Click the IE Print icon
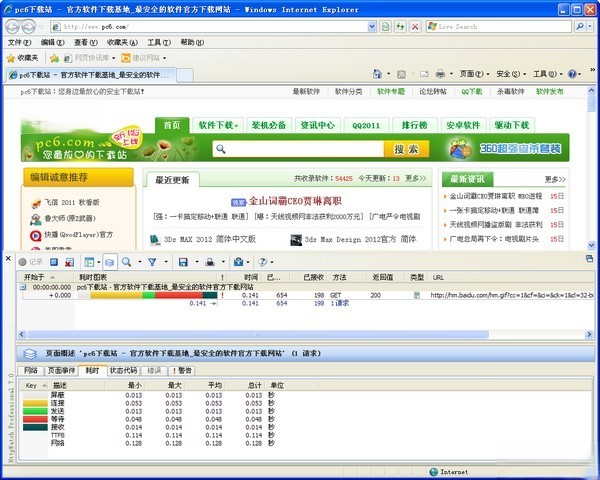Image resolution: width=600 pixels, height=480 pixels. [440, 74]
